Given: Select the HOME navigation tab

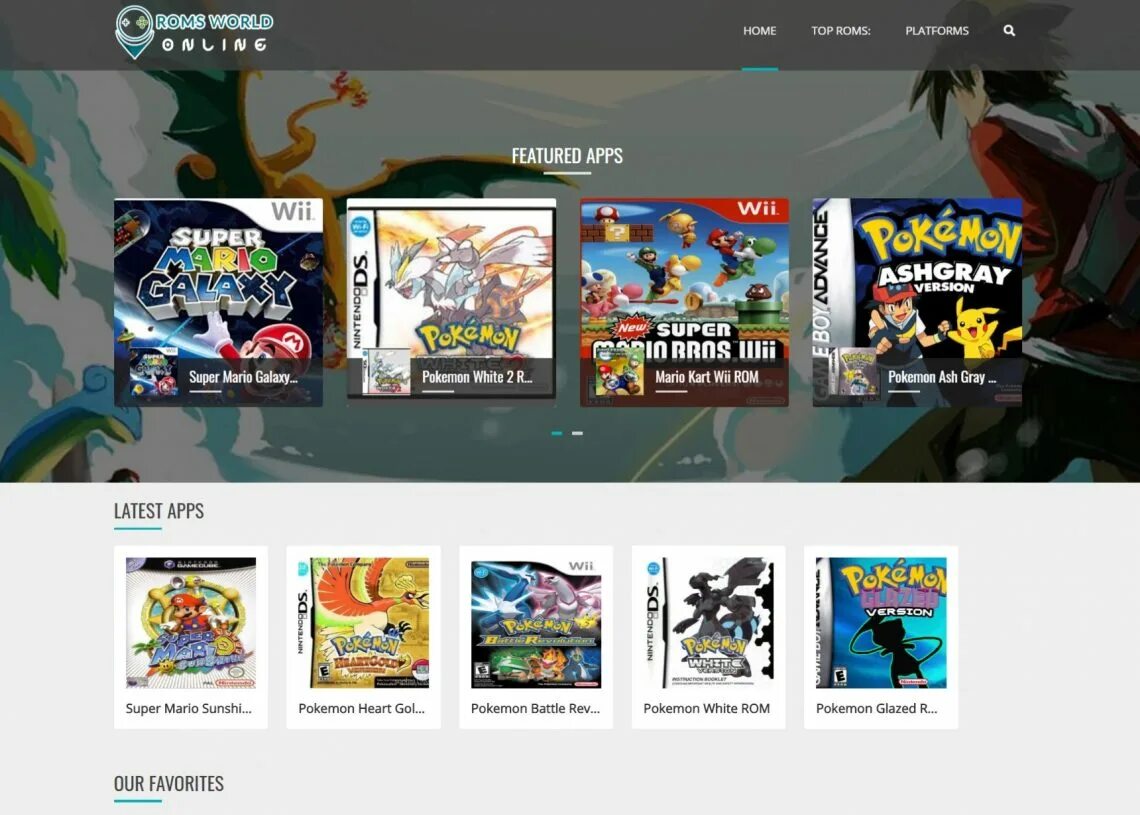Looking at the screenshot, I should click(759, 31).
